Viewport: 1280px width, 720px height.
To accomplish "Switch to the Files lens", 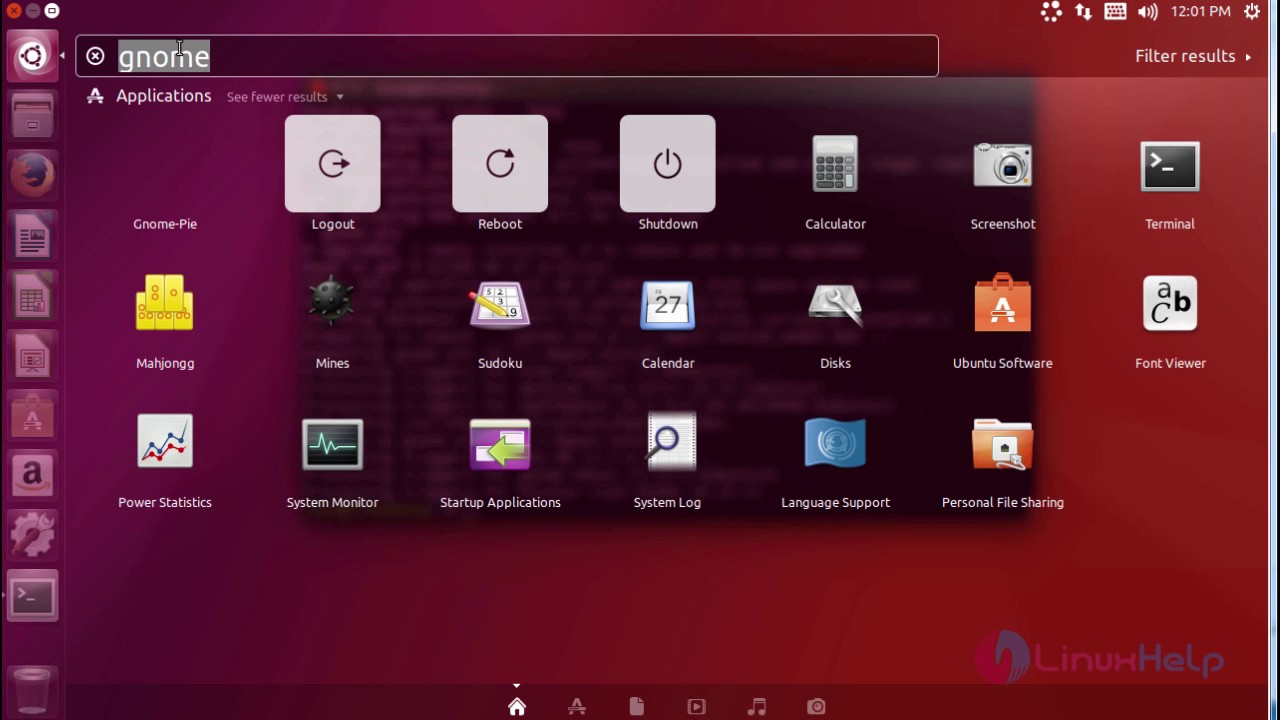I will click(x=637, y=707).
